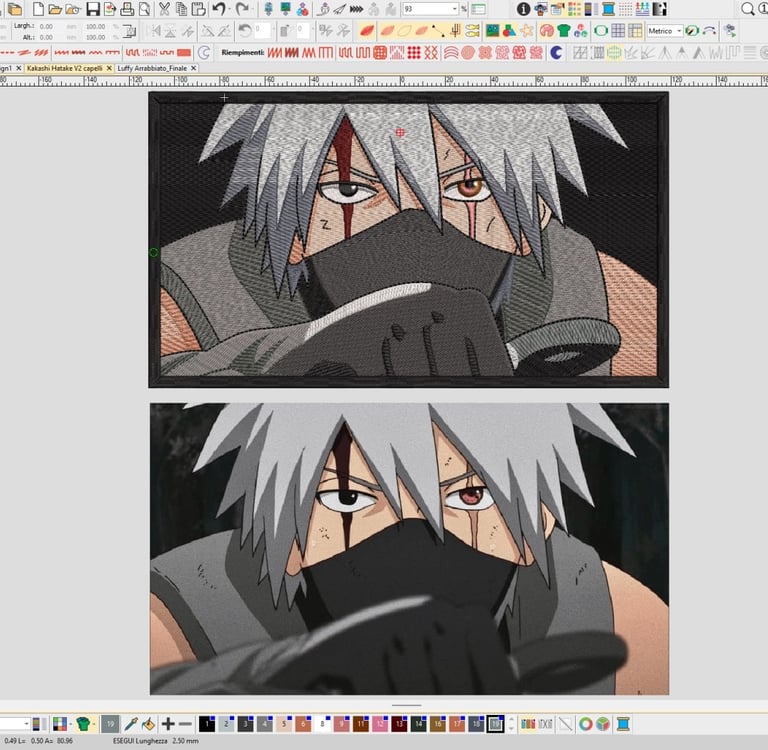The image size is (768, 750).
Task: Add a color with the plus icon
Action: click(x=168, y=724)
